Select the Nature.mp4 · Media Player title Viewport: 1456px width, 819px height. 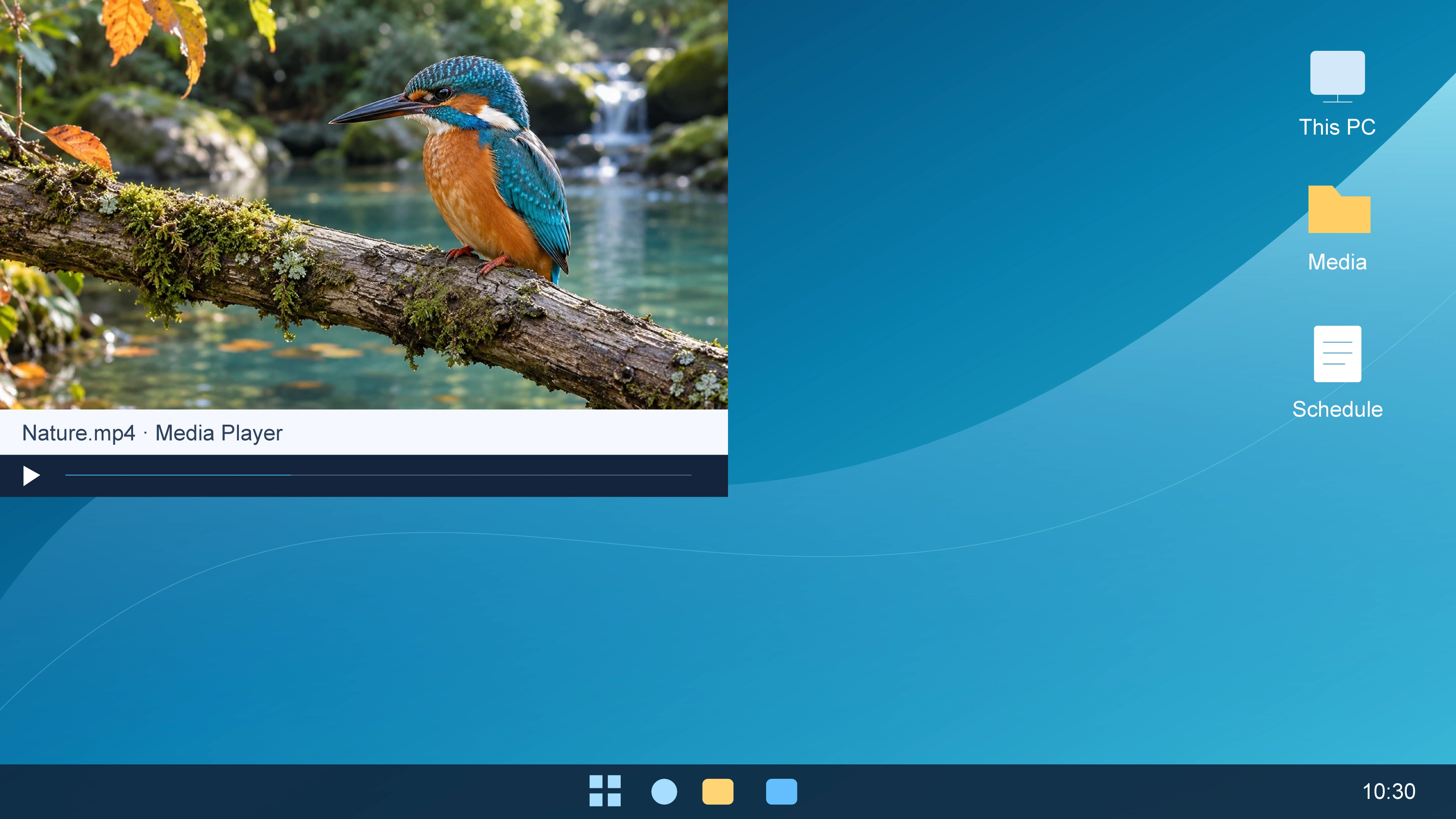(x=152, y=433)
